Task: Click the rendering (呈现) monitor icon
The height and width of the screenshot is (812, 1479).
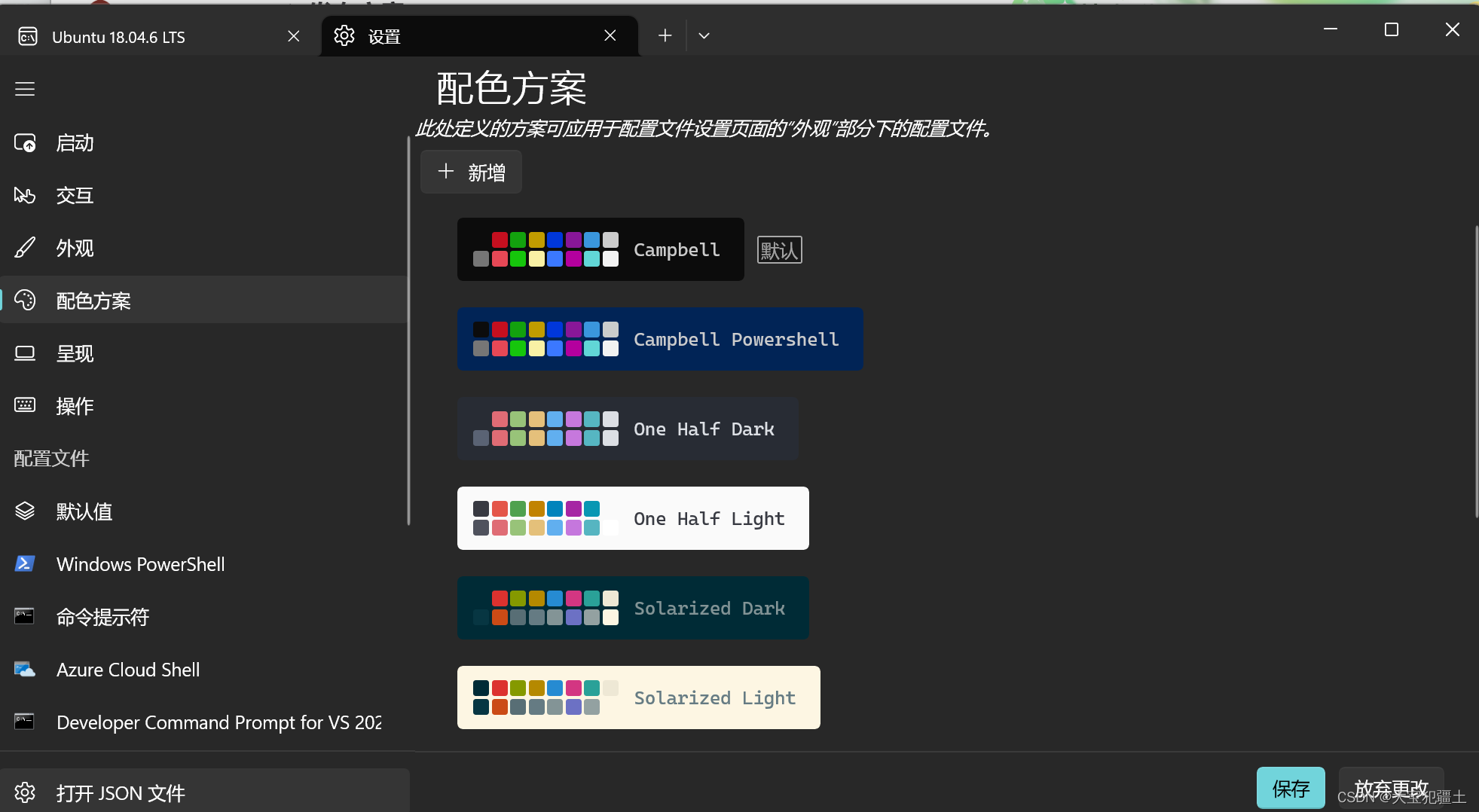Action: [x=25, y=353]
